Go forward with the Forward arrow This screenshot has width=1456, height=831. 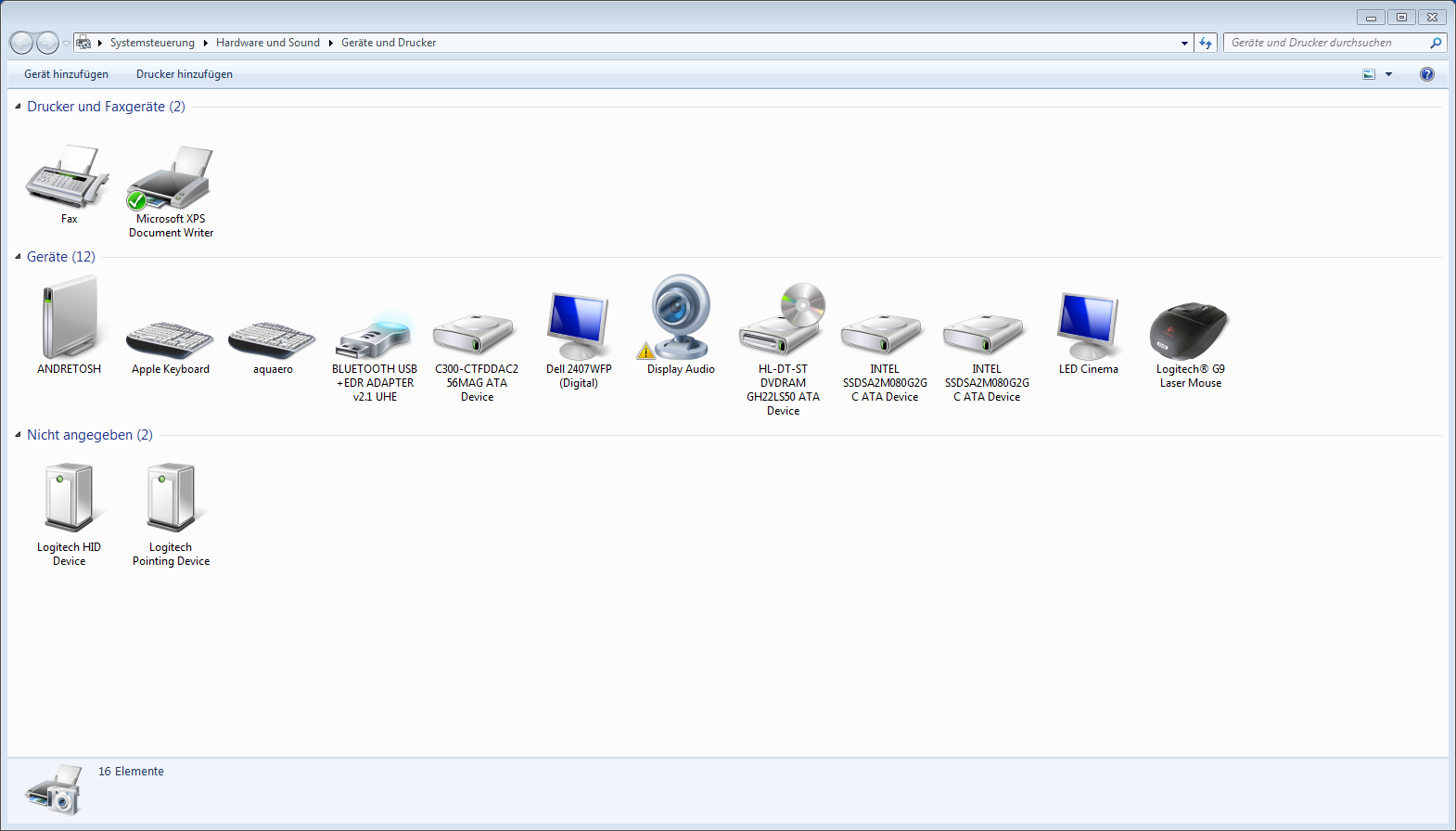coord(47,43)
